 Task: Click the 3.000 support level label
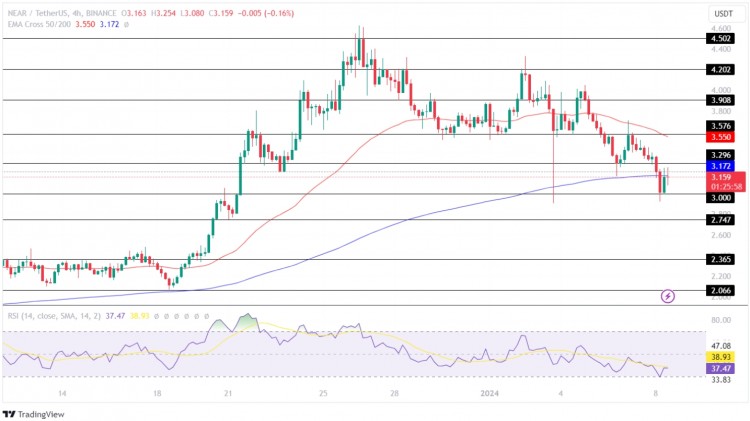coord(721,198)
